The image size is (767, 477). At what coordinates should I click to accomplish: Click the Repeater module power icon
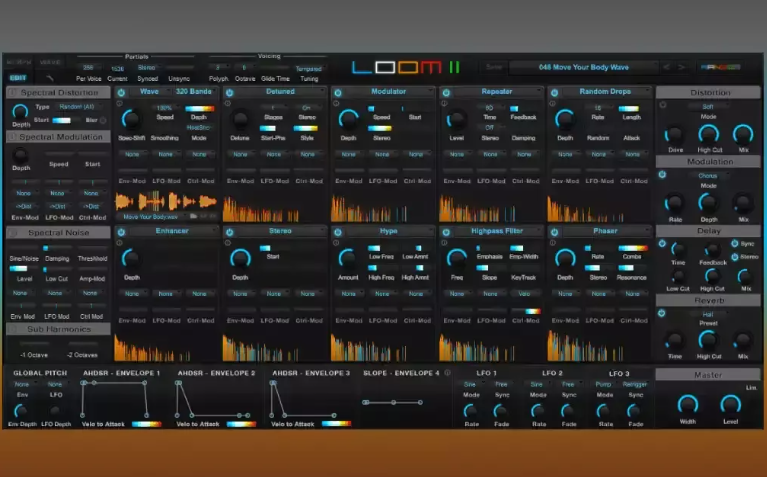pos(445,92)
